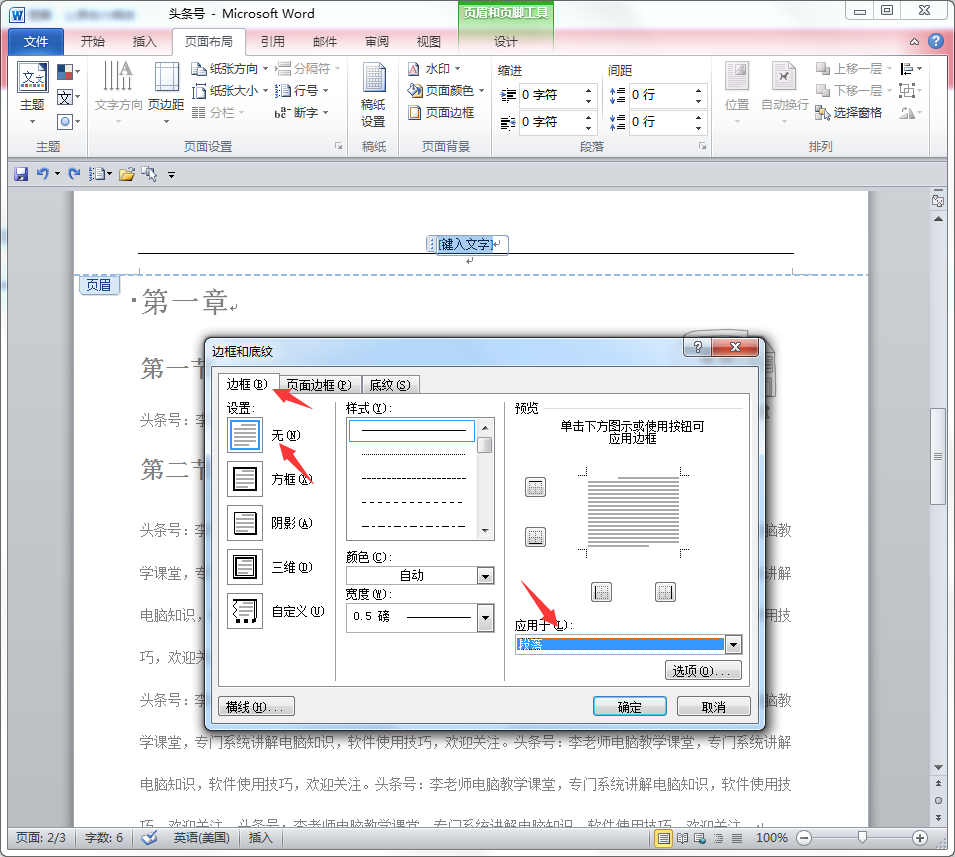The height and width of the screenshot is (857, 955).
Task: Click the Redo icon in quick access toolbar
Action: click(74, 174)
